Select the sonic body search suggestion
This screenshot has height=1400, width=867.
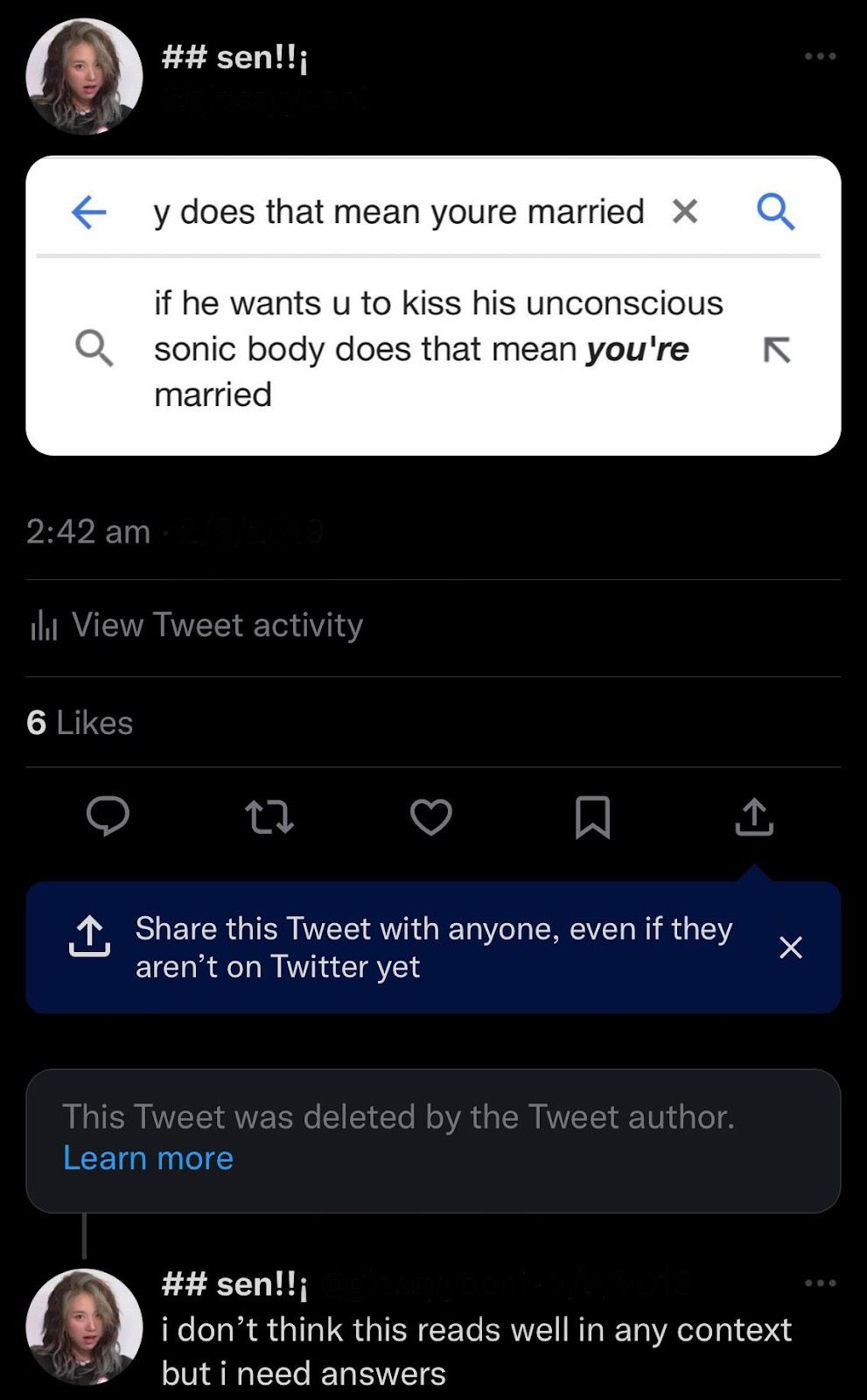click(437, 349)
